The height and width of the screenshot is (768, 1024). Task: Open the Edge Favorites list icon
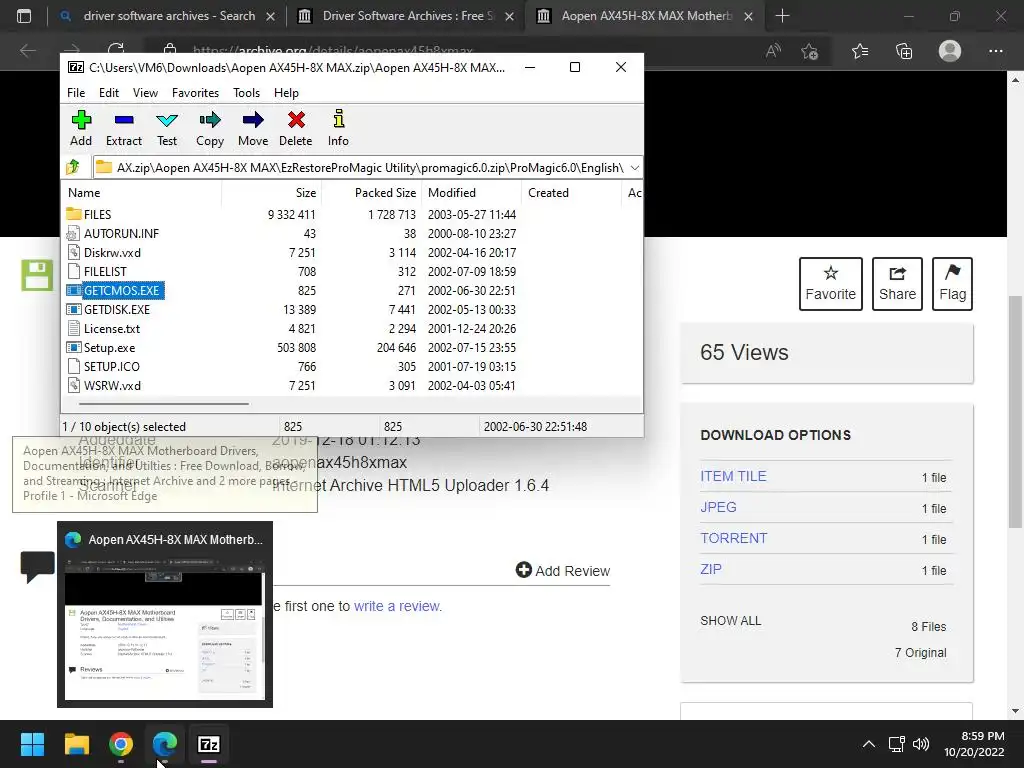tap(859, 51)
